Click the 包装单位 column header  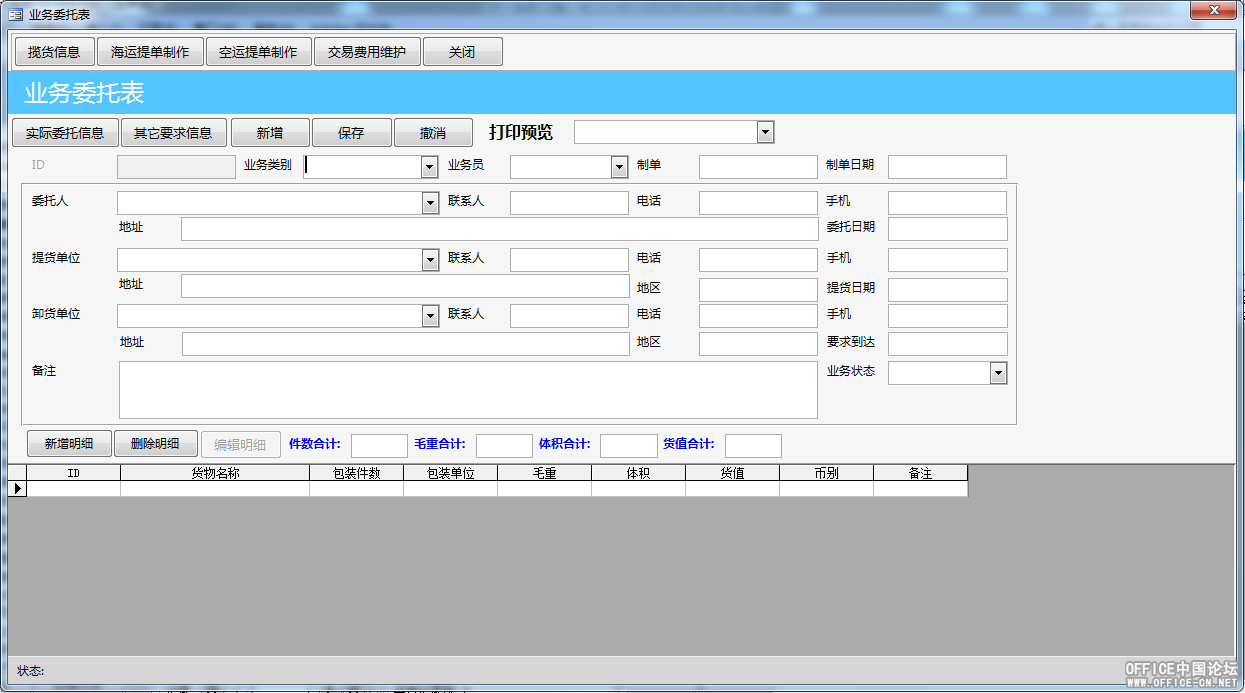[x=450, y=473]
